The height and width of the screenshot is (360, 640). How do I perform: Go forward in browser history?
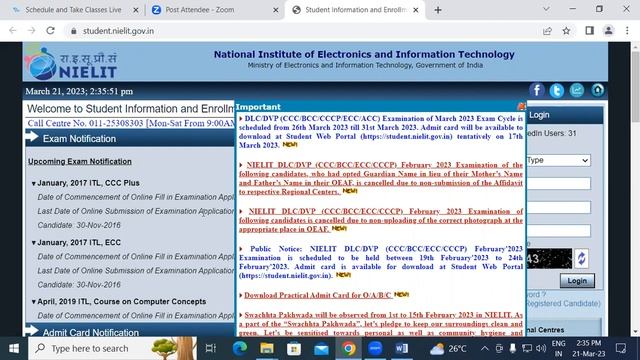pos(31,31)
